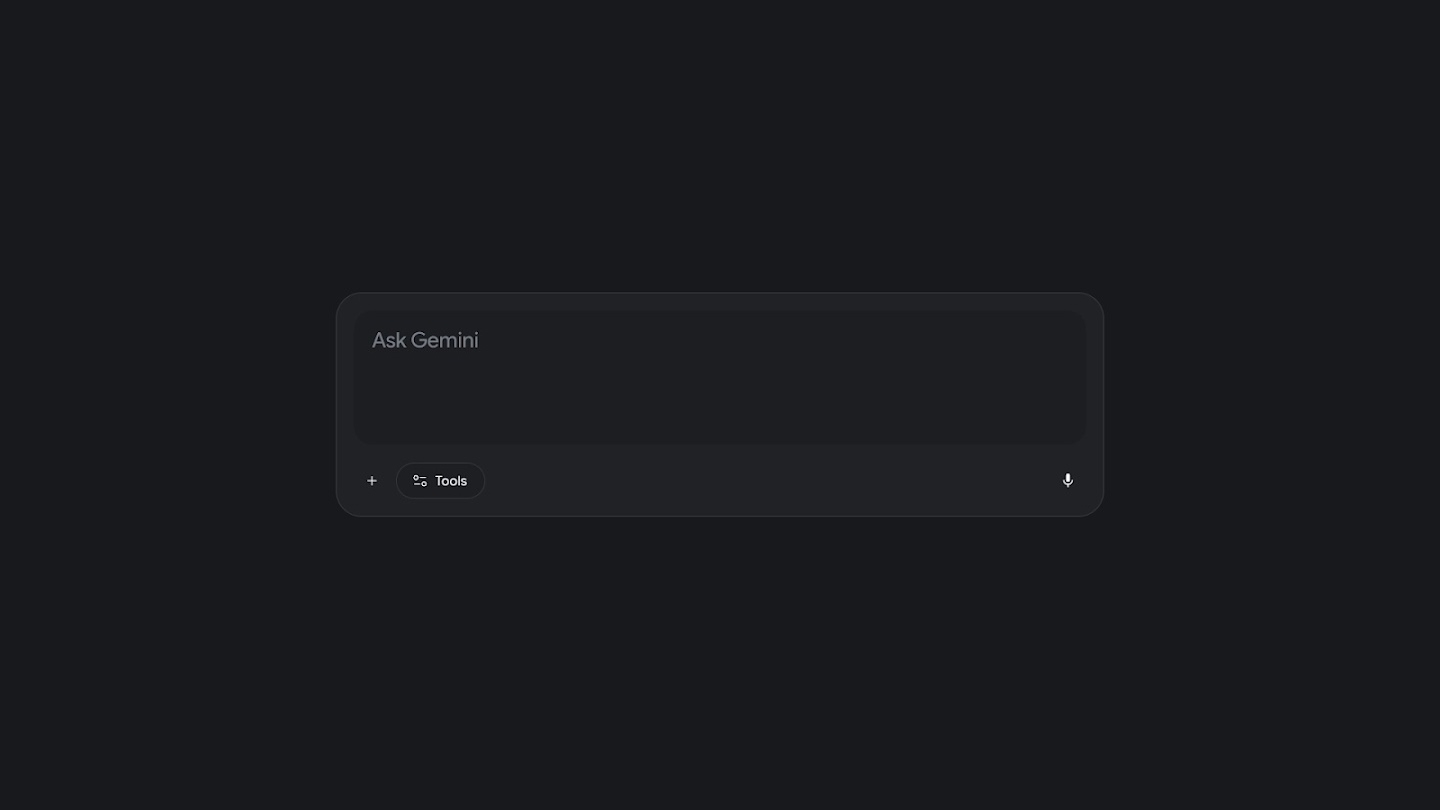
Task: Click the word Tools label
Action: pos(451,481)
